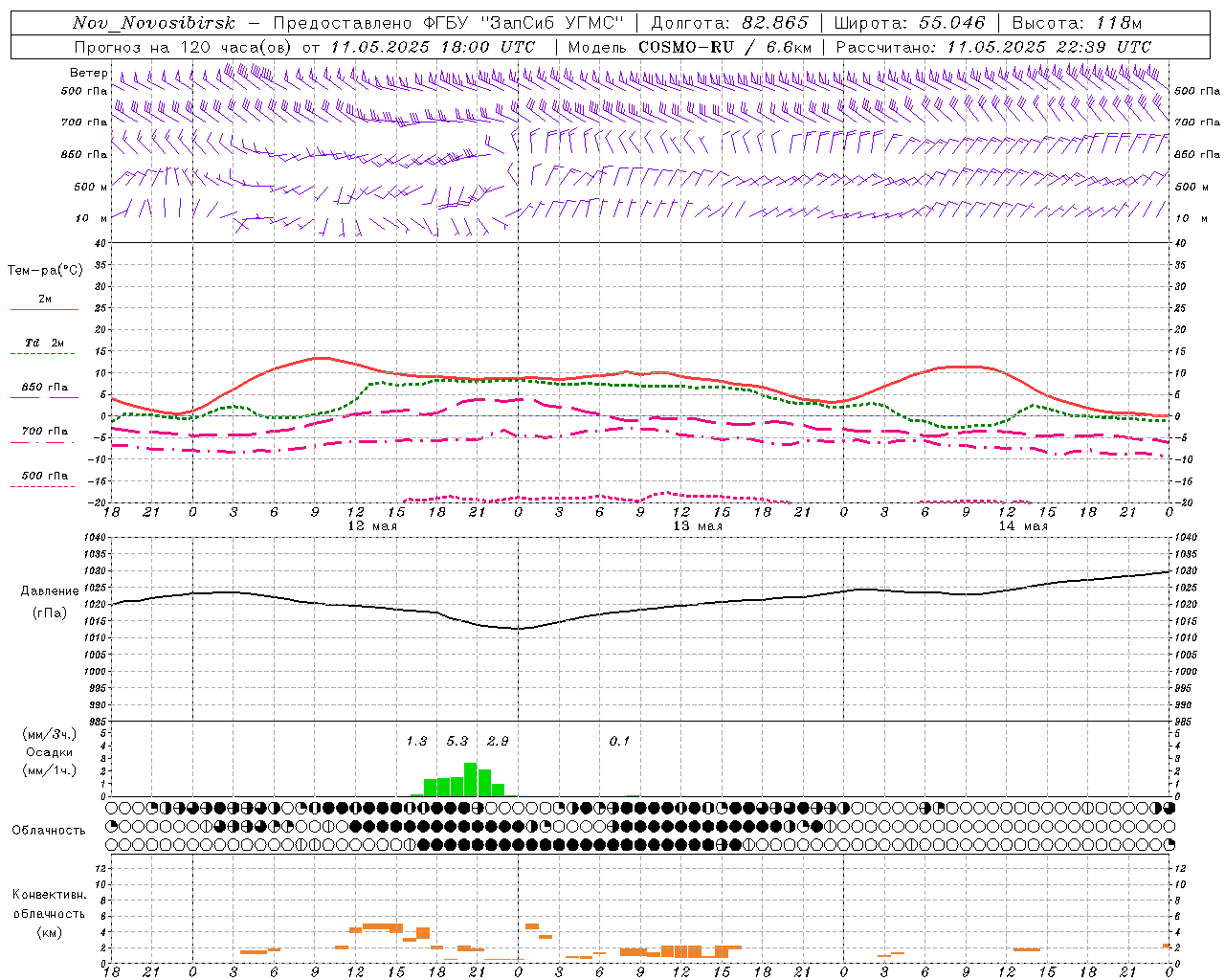Select the text Предоставлено ФГБУ "ЗапСиб УГМС"
The image size is (1225, 980).
pyautogui.click(x=449, y=23)
